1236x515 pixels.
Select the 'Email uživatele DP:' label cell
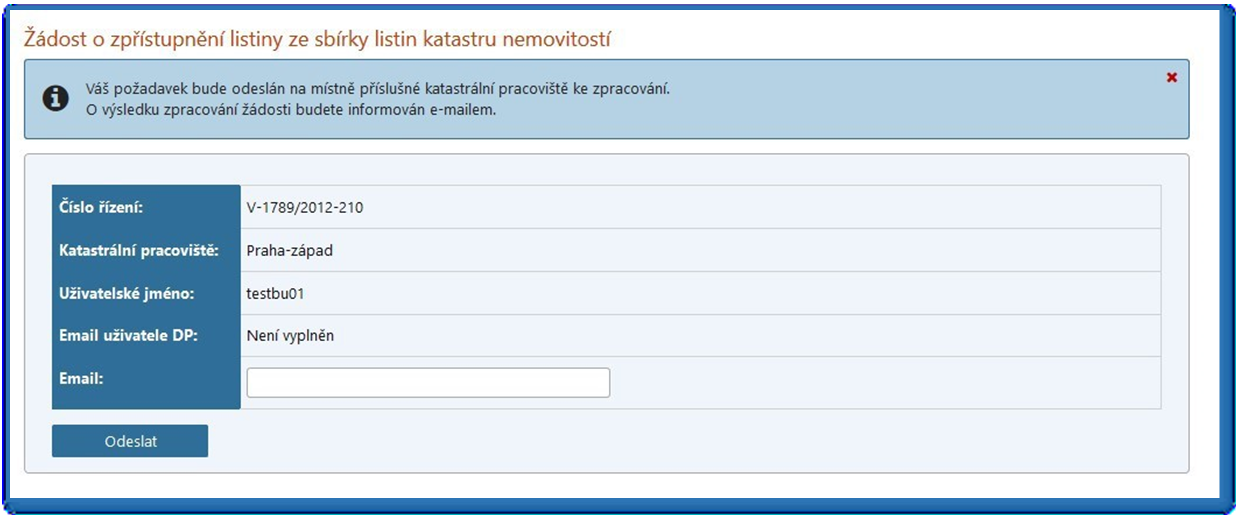coord(145,336)
